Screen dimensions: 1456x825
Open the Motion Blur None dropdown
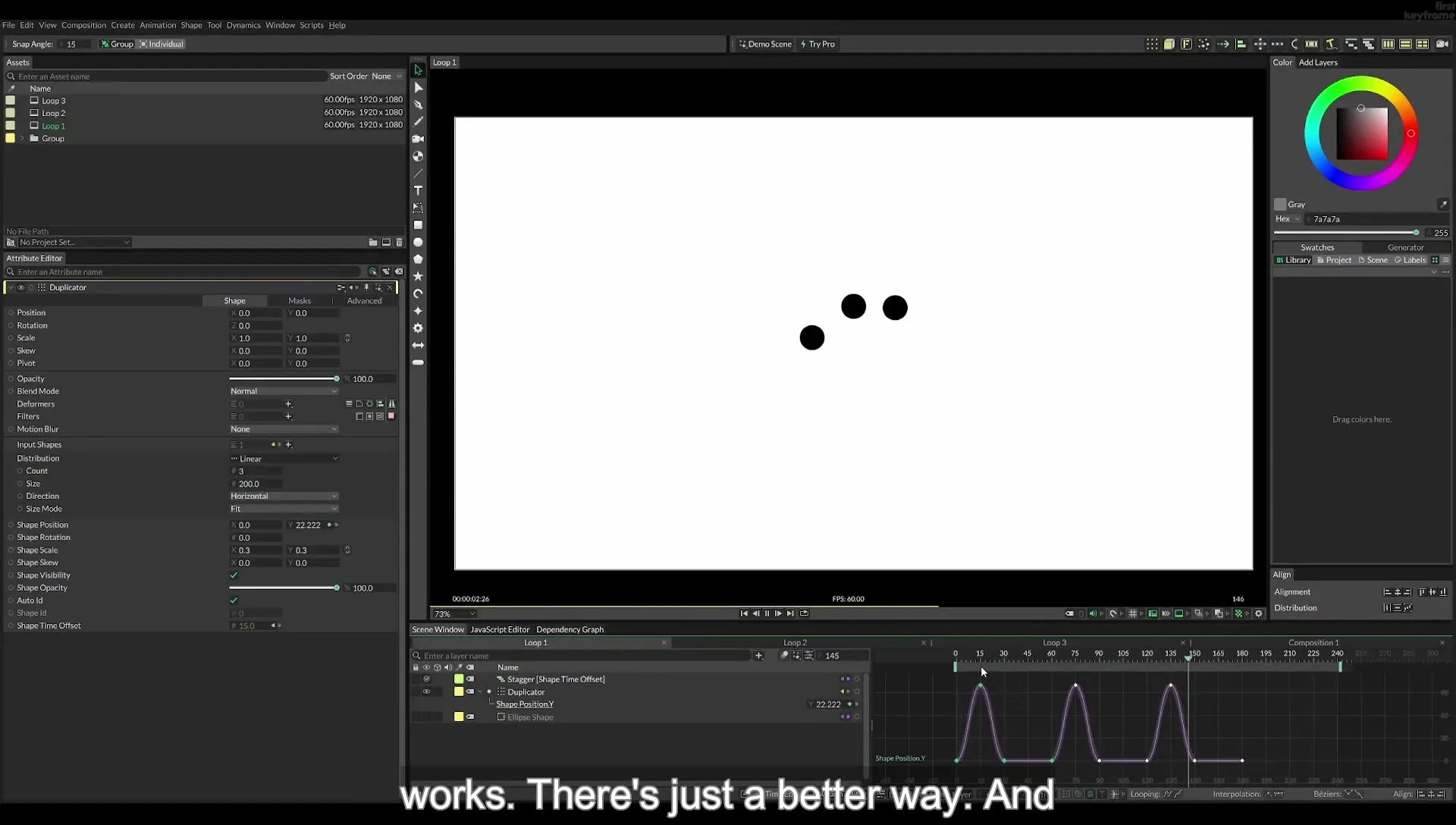(x=284, y=429)
